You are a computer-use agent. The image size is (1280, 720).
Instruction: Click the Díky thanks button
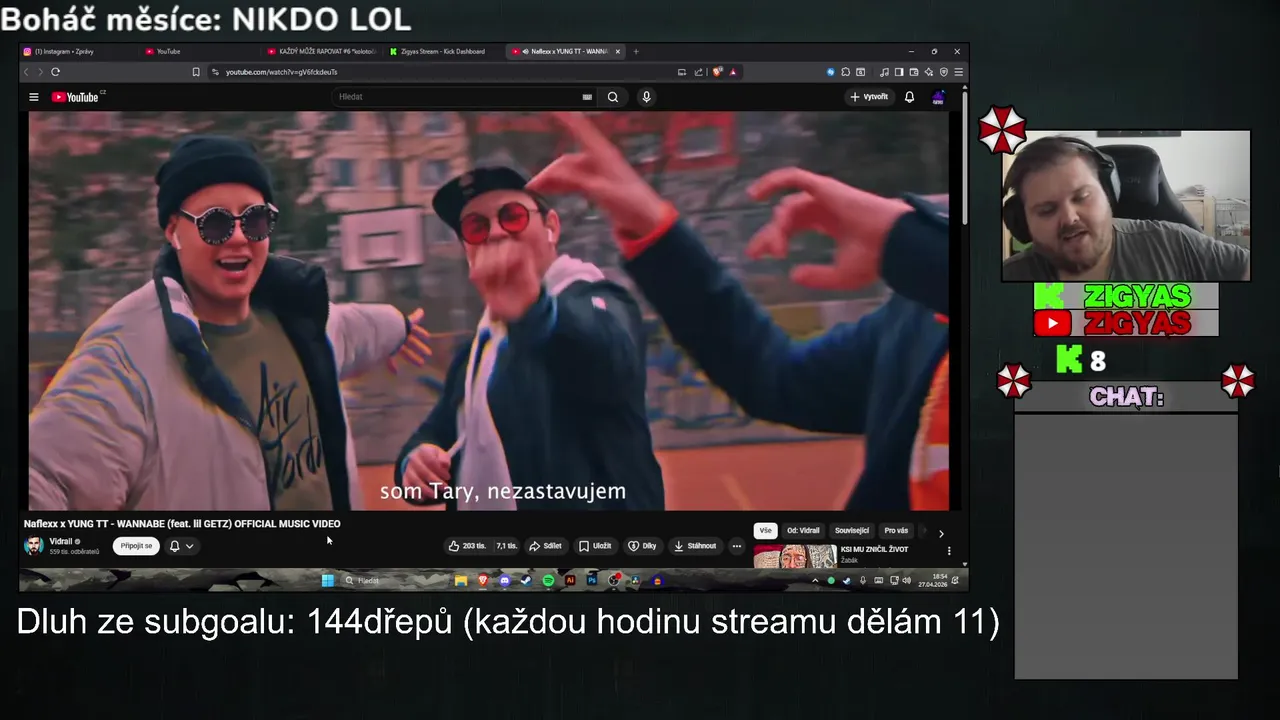tap(642, 546)
